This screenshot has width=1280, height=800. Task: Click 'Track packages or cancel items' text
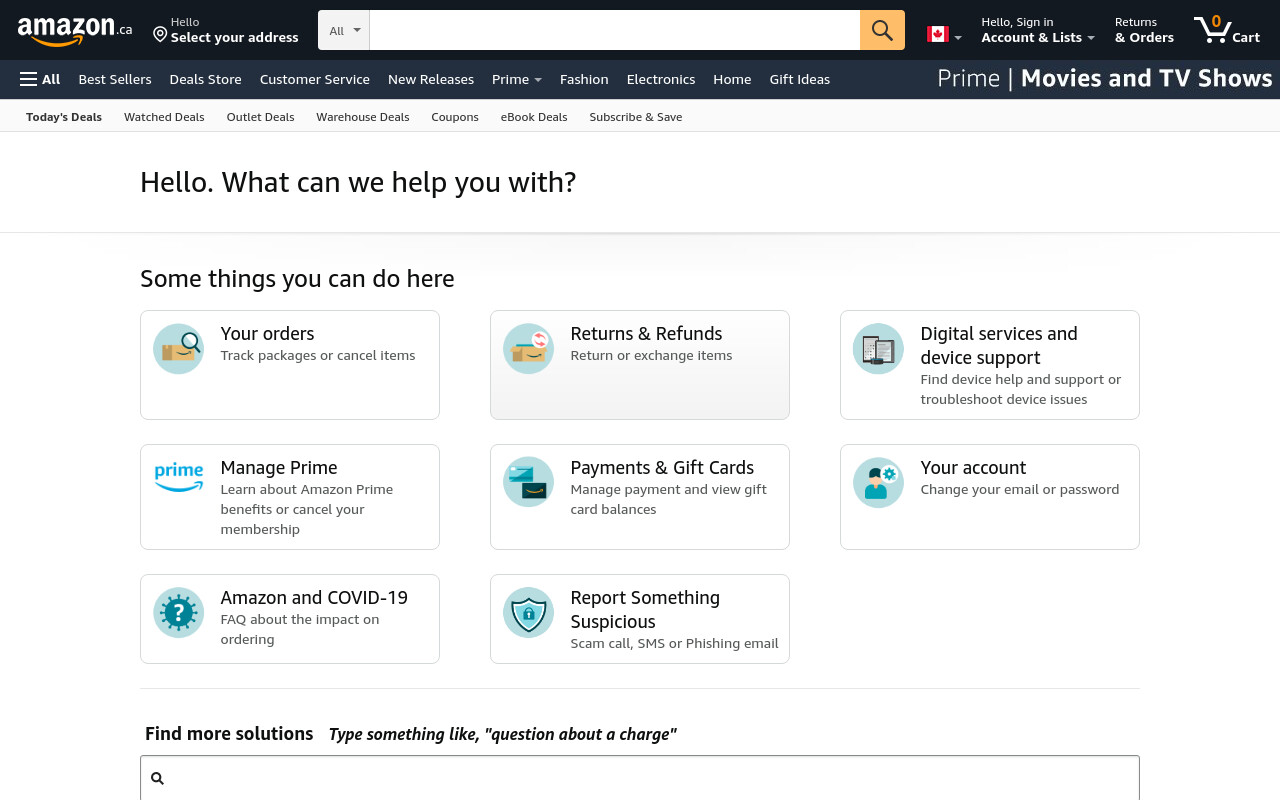click(318, 356)
